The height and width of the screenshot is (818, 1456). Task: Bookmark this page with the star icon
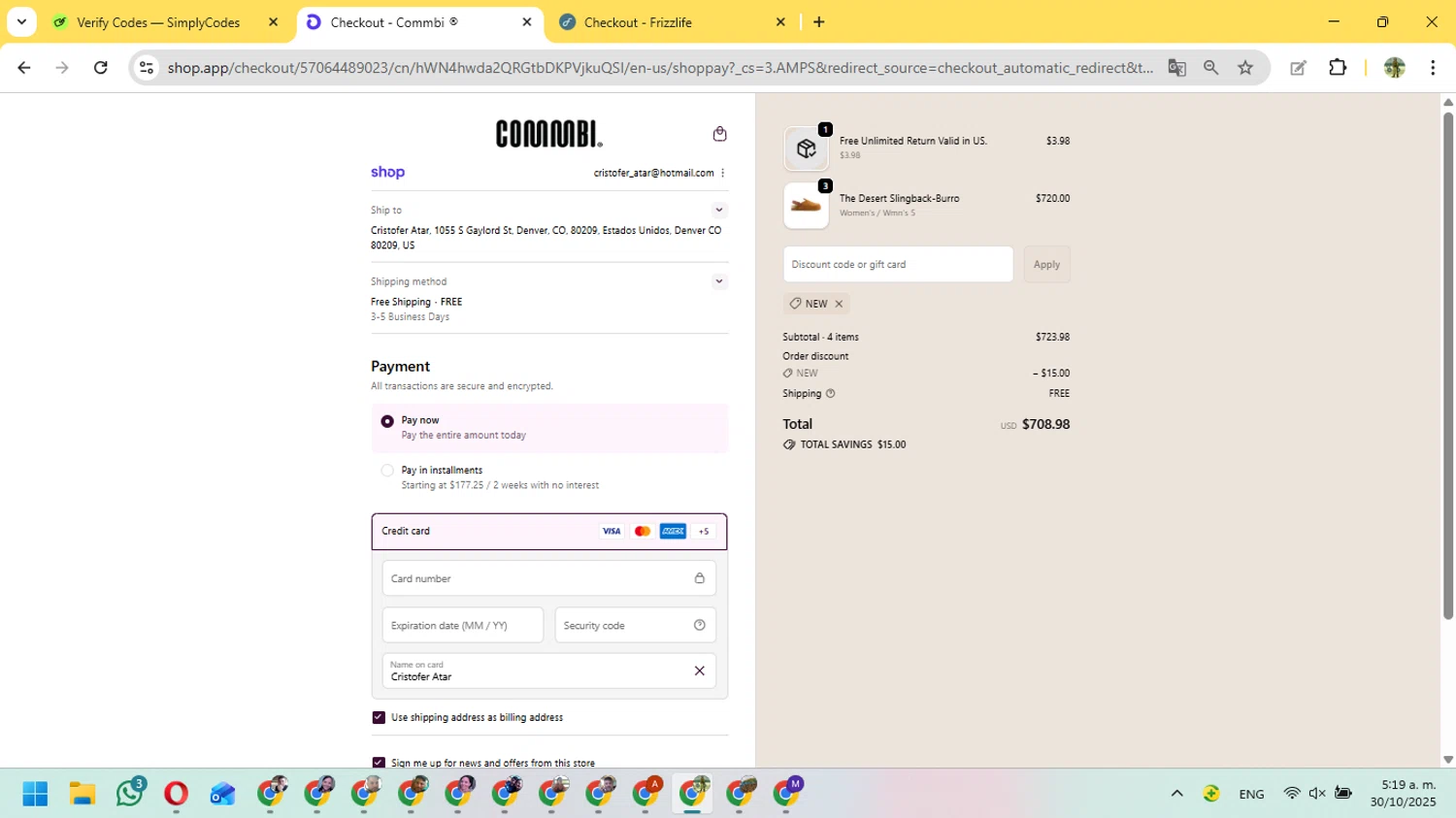point(1245,68)
